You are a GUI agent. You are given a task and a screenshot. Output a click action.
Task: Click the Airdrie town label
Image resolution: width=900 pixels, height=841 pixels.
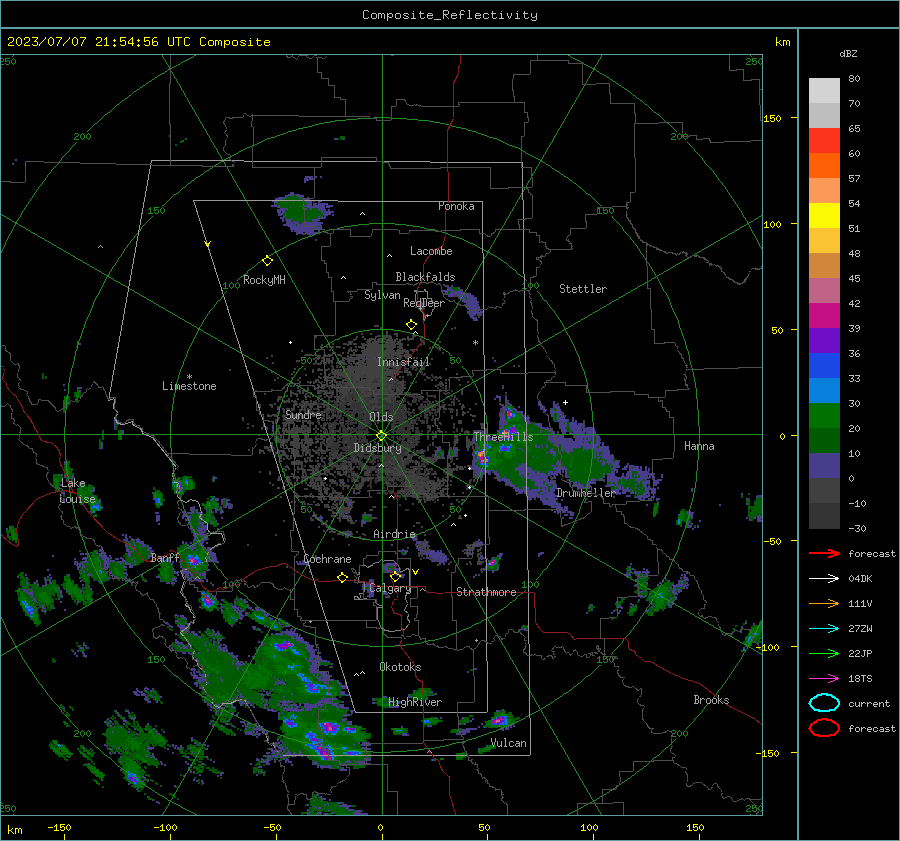tap(394, 534)
